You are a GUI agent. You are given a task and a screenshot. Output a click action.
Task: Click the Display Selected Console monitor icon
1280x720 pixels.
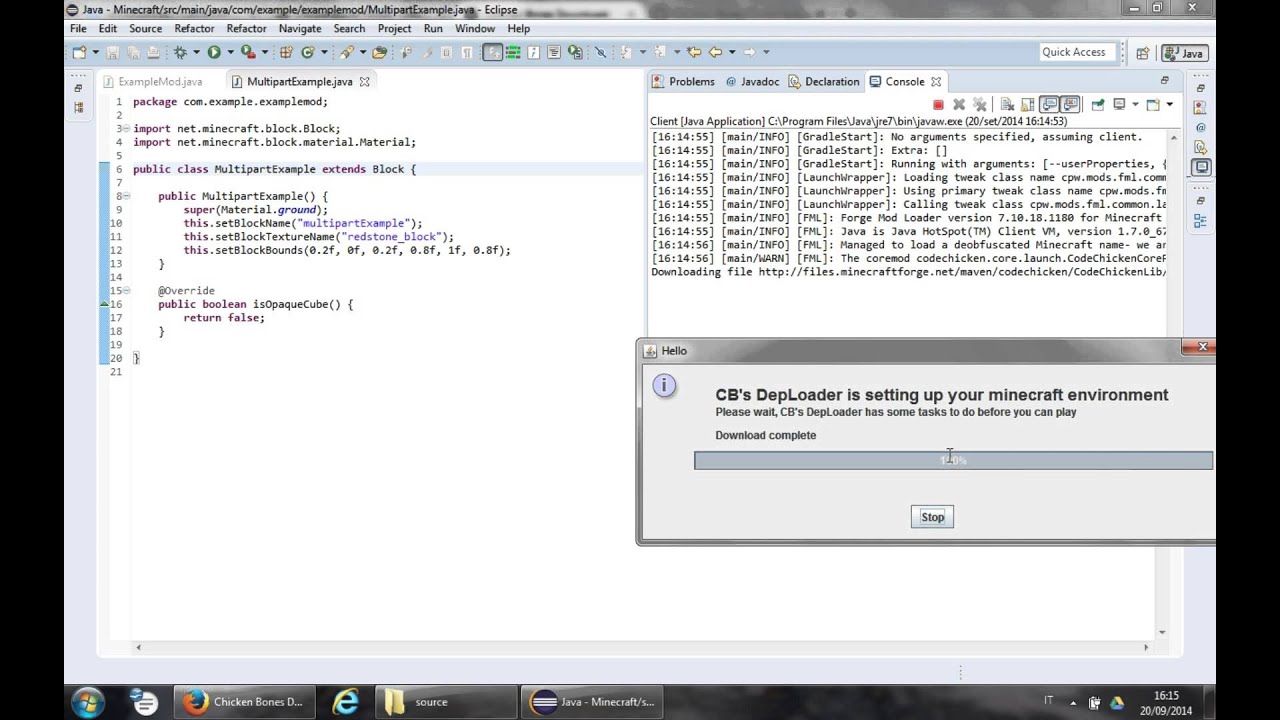tap(1119, 104)
